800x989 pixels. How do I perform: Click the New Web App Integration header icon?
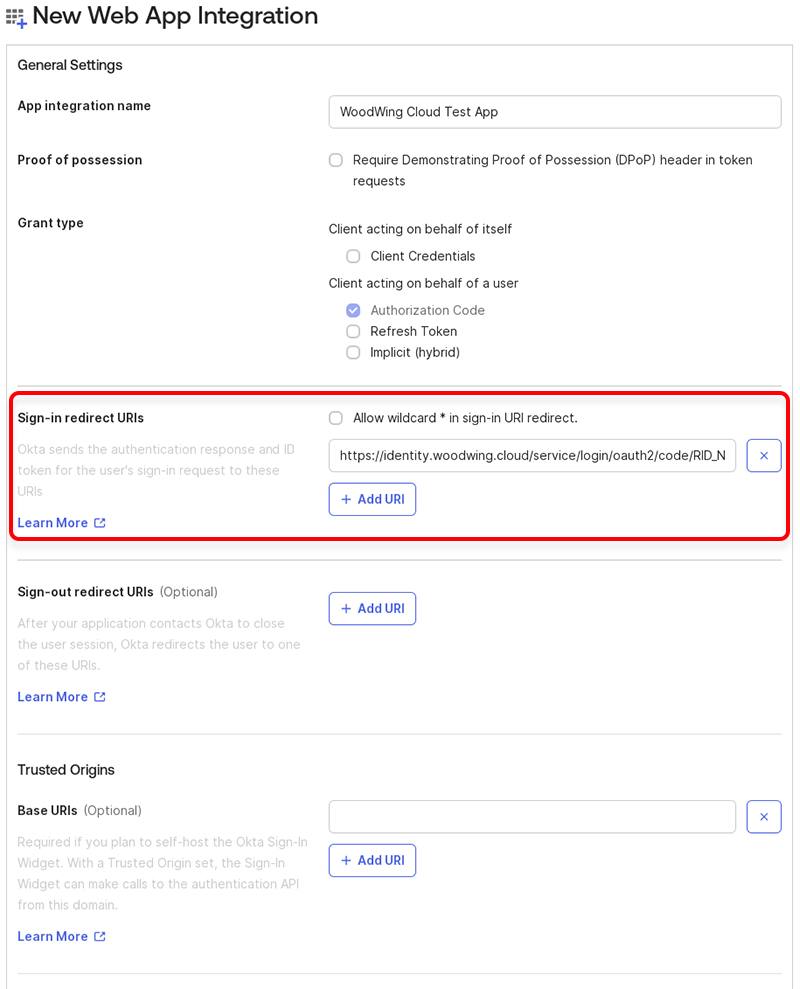(x=16, y=17)
